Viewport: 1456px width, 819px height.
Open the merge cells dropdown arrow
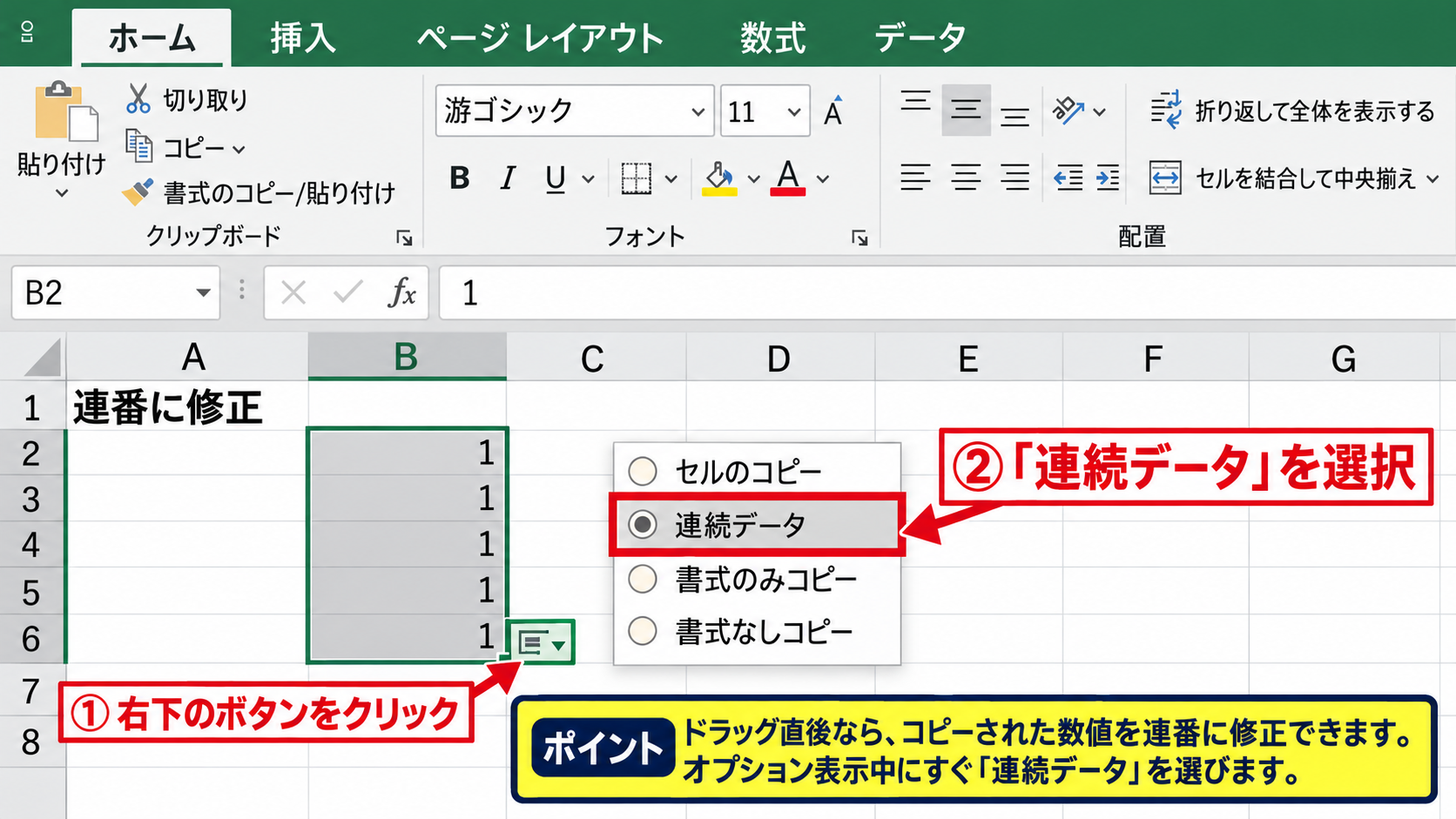[x=1433, y=179]
